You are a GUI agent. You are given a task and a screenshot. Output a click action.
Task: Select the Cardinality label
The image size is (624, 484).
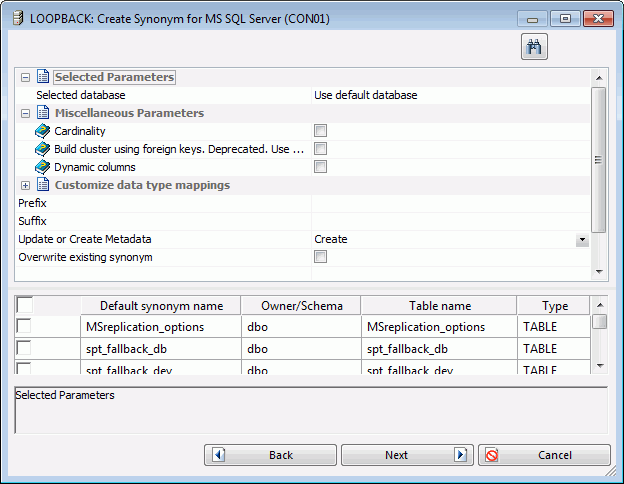(x=80, y=131)
